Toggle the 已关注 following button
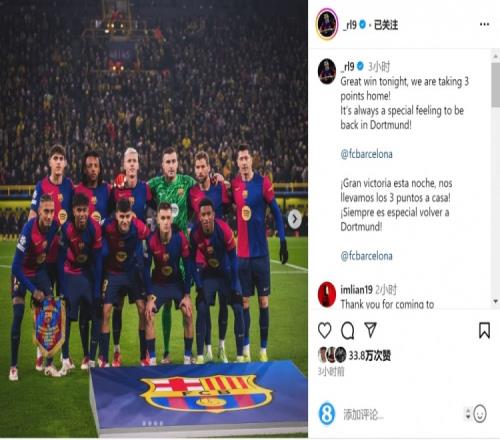Screen dimensions: 500x440 pos(385,25)
